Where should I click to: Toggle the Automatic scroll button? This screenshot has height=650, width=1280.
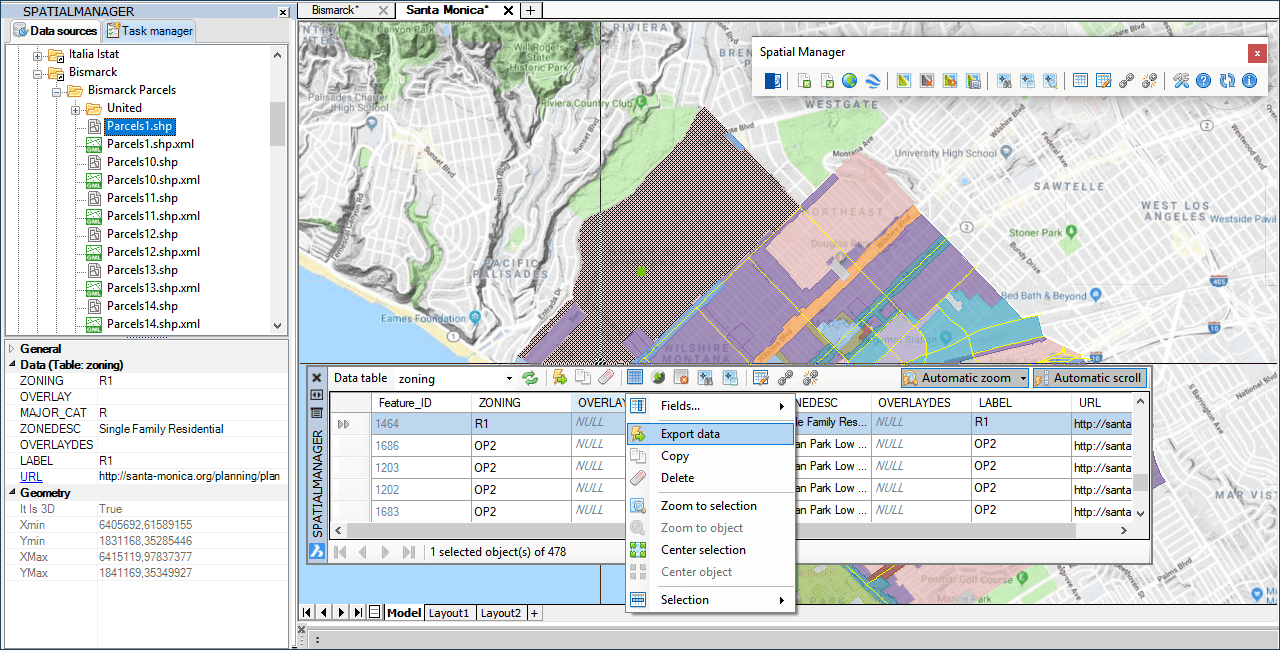click(1089, 378)
